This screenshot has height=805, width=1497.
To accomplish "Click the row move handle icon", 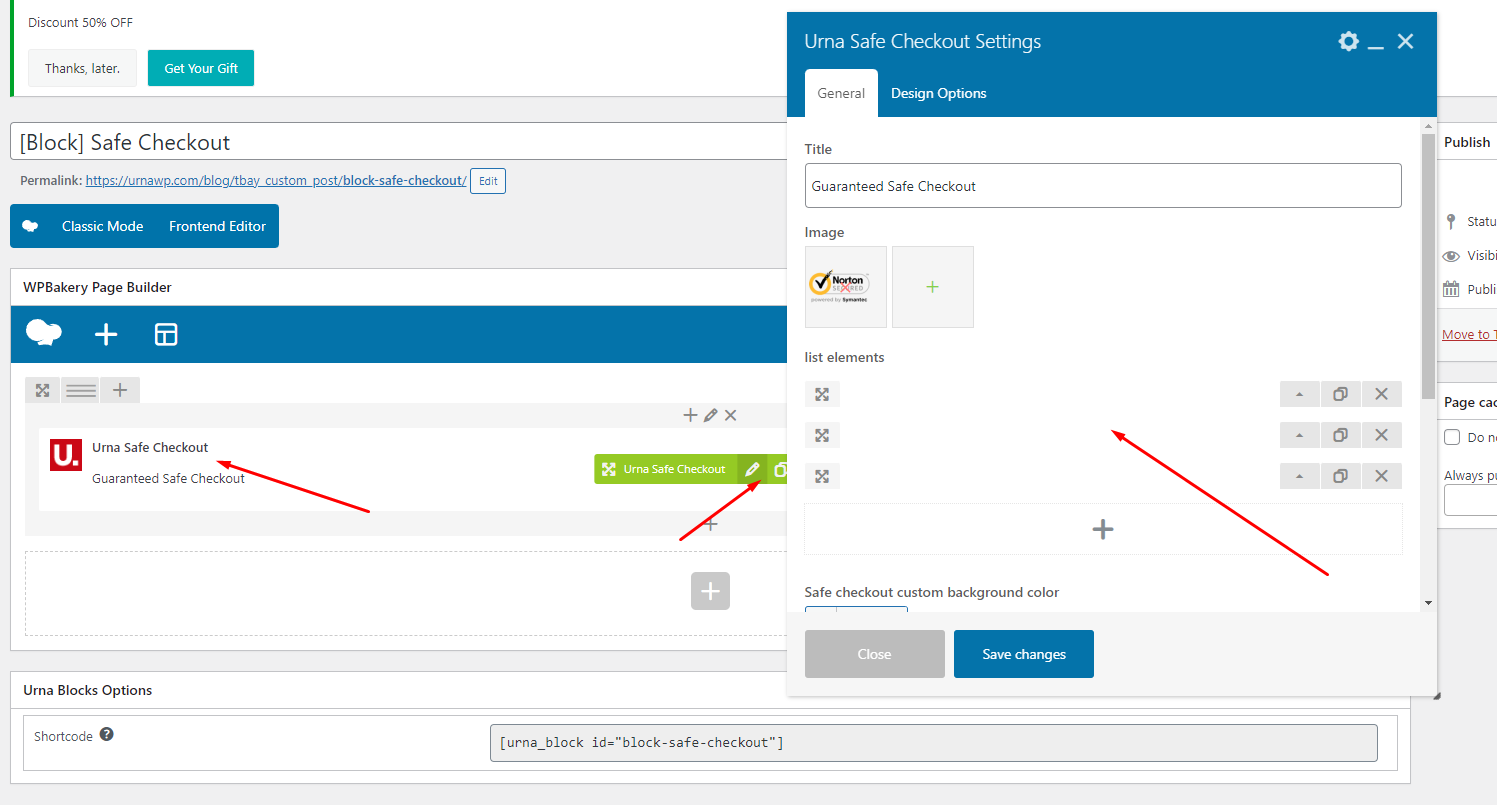I will (43, 390).
